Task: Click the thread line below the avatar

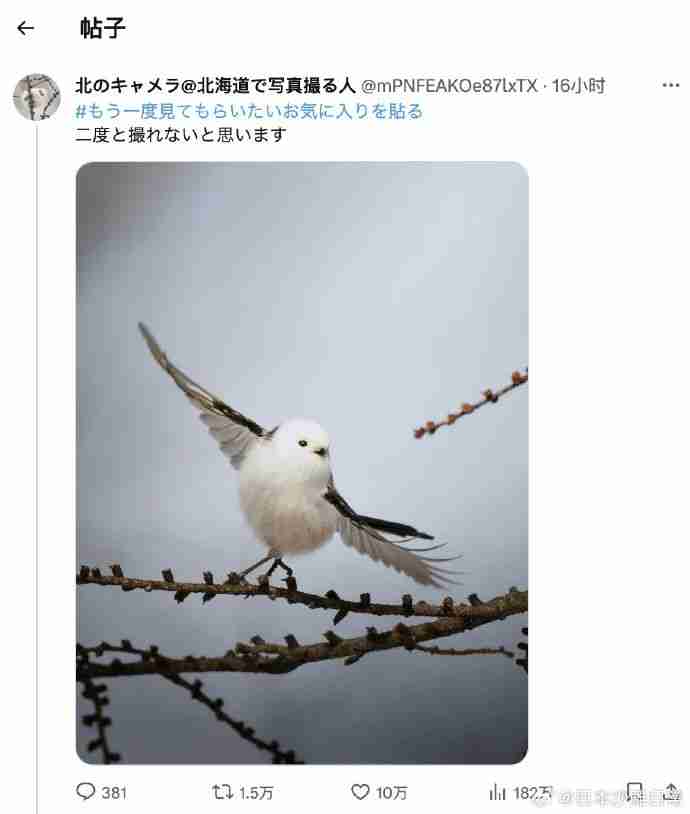Action: click(x=37, y=467)
